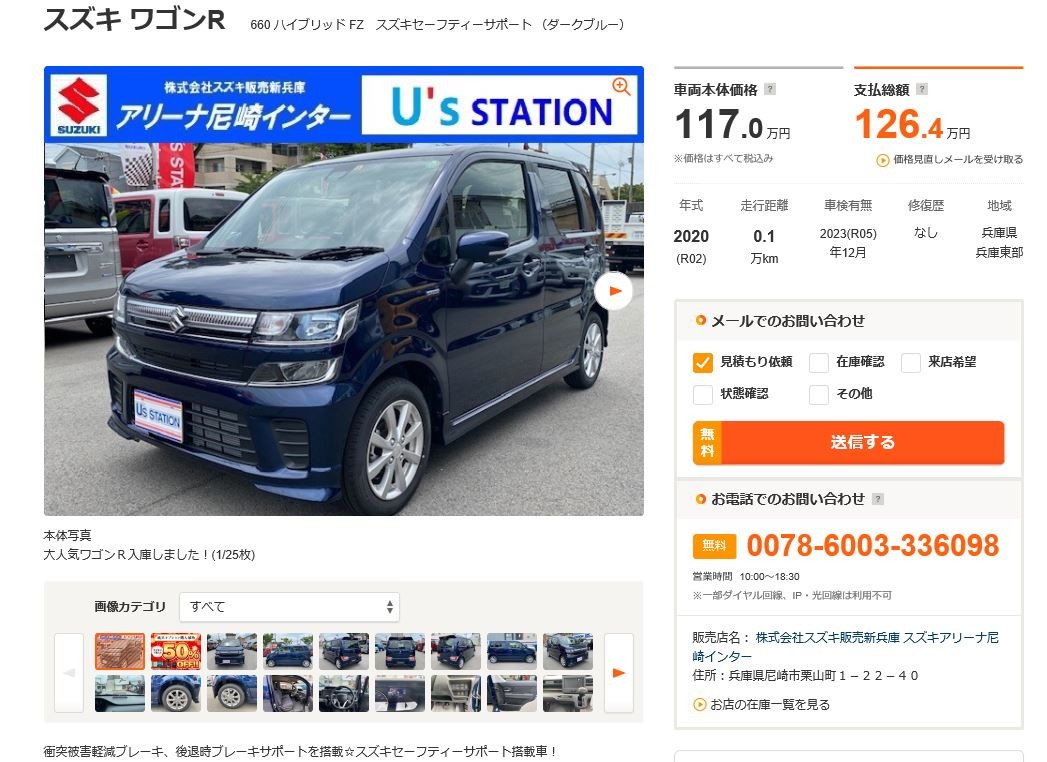Click the orange 送信する button

pos(848,442)
